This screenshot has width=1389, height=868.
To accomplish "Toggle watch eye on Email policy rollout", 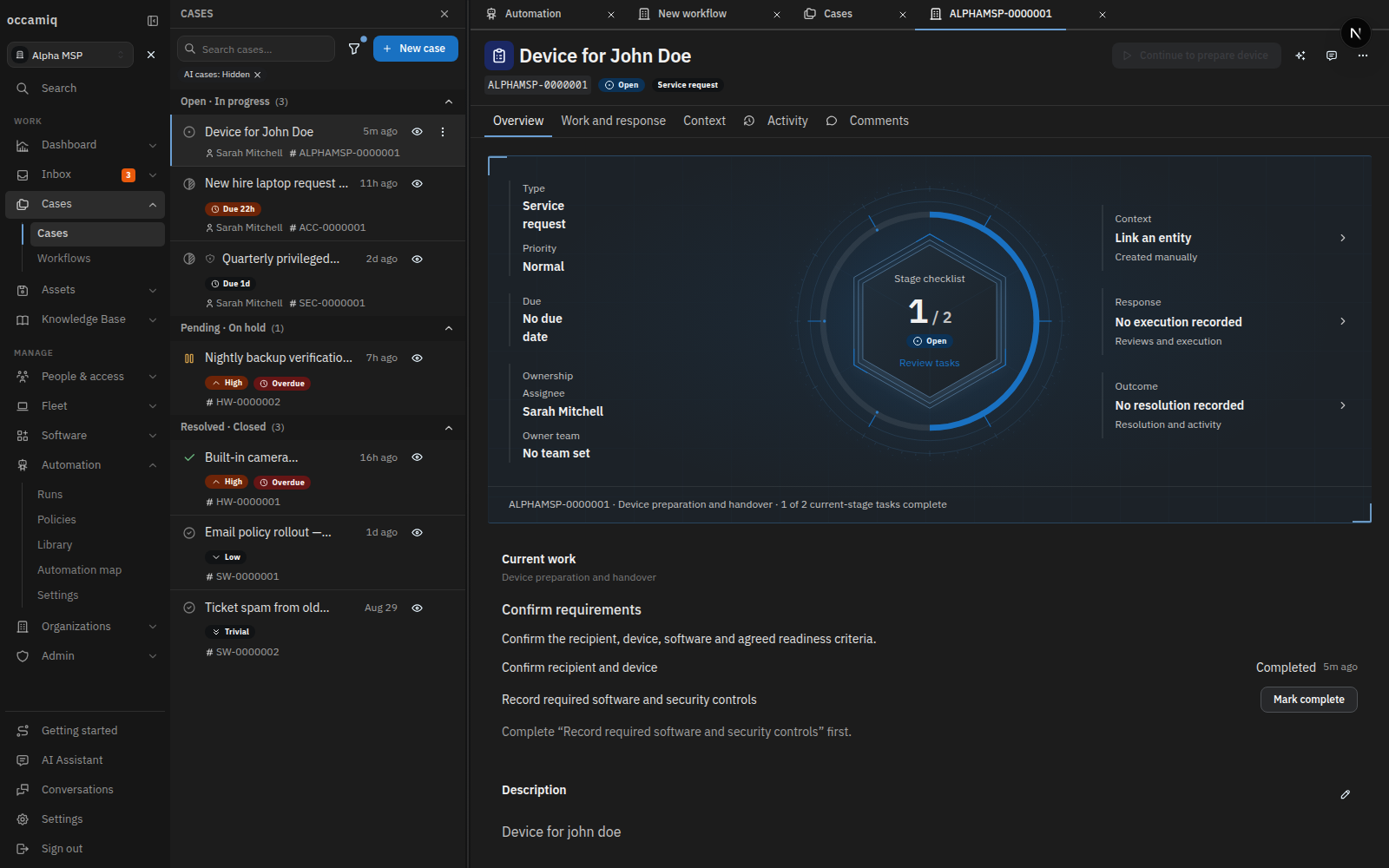I will 417,533.
